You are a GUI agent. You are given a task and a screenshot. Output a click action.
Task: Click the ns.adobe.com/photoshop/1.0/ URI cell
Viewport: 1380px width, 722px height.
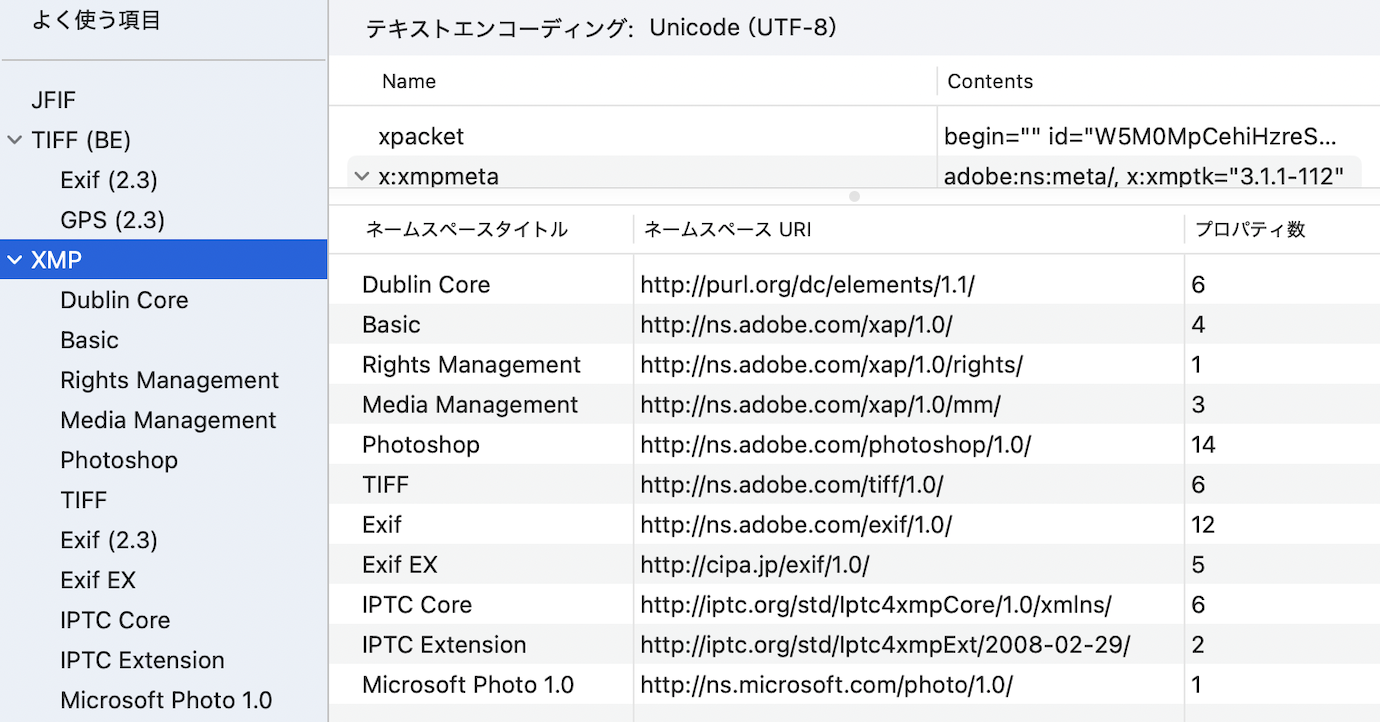[835, 445]
